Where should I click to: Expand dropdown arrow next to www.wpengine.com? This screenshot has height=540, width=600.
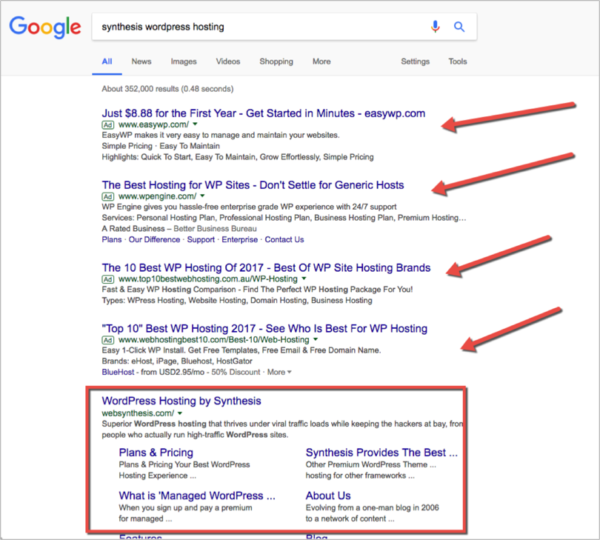[x=202, y=196]
